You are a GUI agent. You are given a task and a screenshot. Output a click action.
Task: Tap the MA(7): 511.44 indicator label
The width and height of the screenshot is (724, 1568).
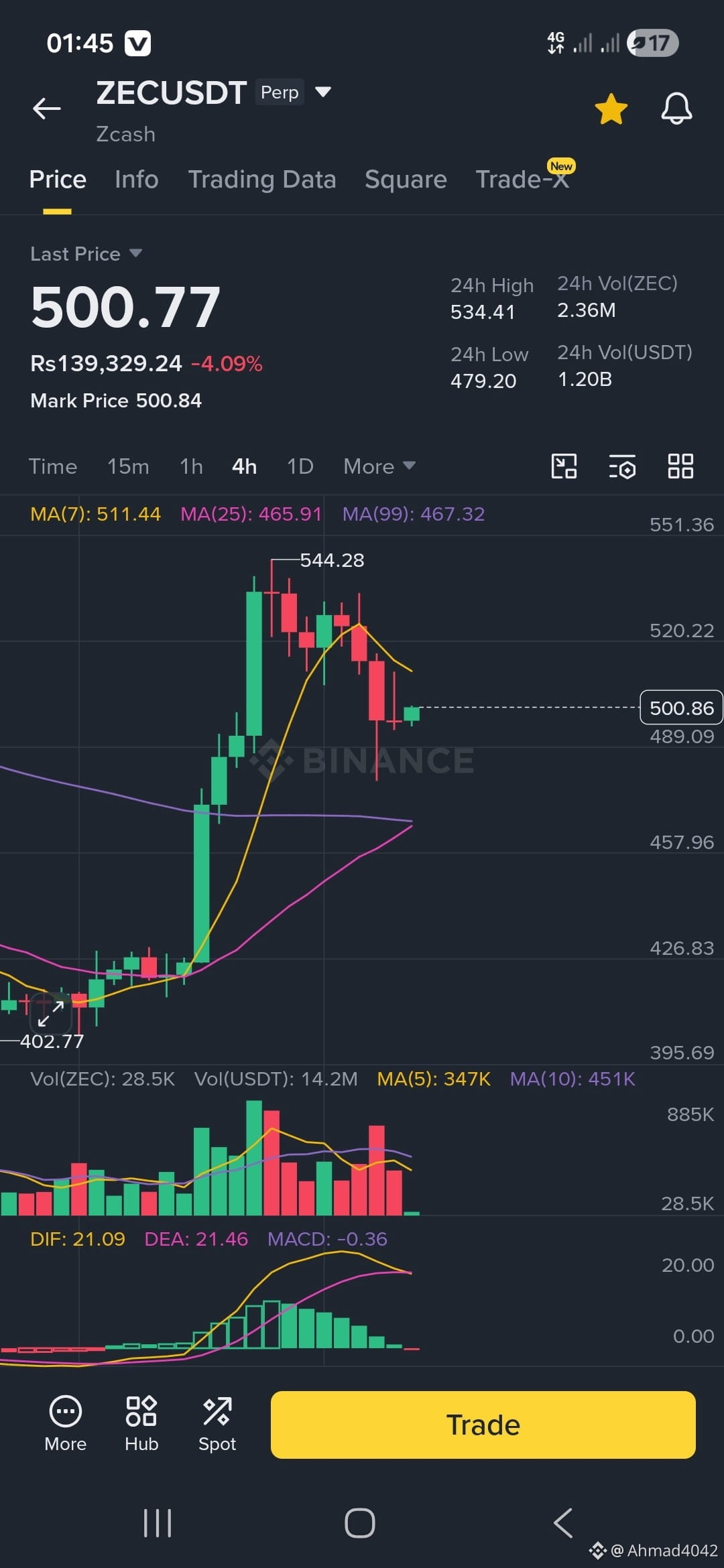[x=96, y=514]
